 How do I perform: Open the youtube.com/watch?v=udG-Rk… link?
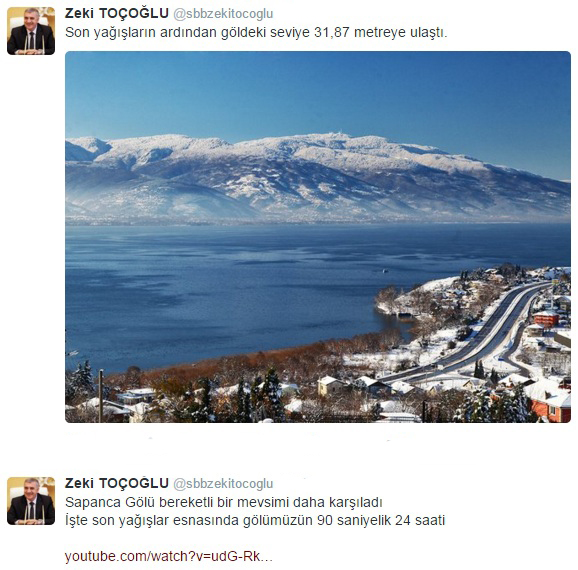pos(168,556)
